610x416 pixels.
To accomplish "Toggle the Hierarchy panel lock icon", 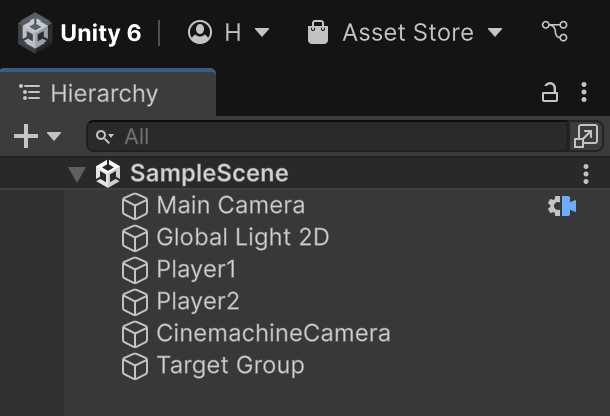I will [x=550, y=93].
